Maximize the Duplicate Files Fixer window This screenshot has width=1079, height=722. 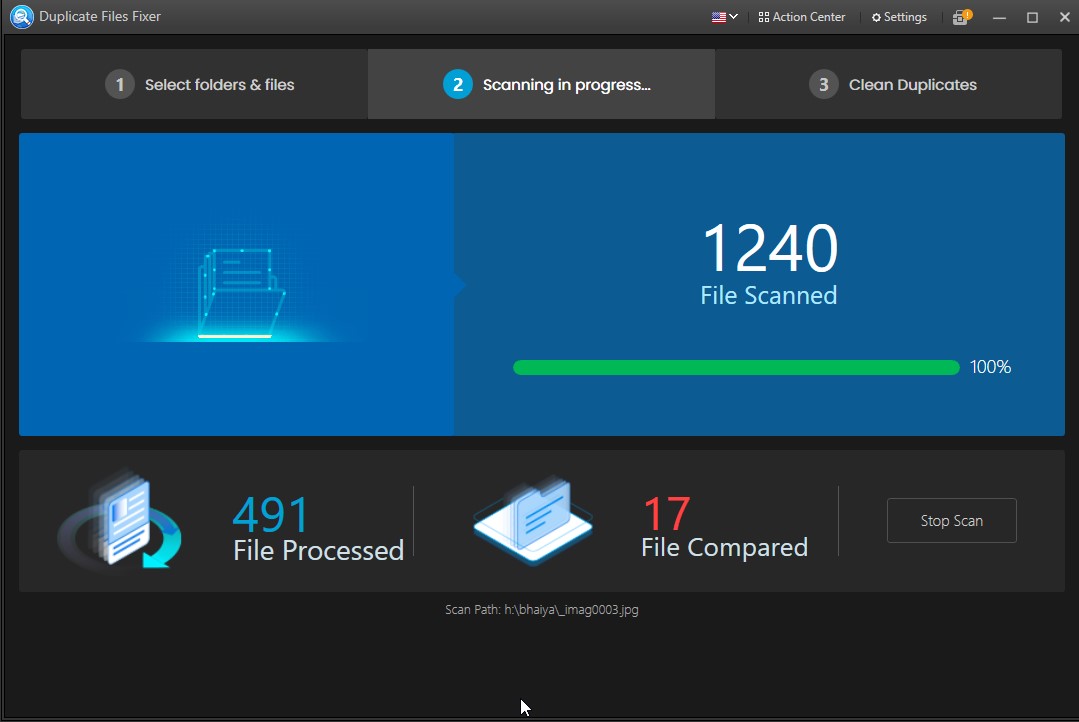coord(1032,17)
